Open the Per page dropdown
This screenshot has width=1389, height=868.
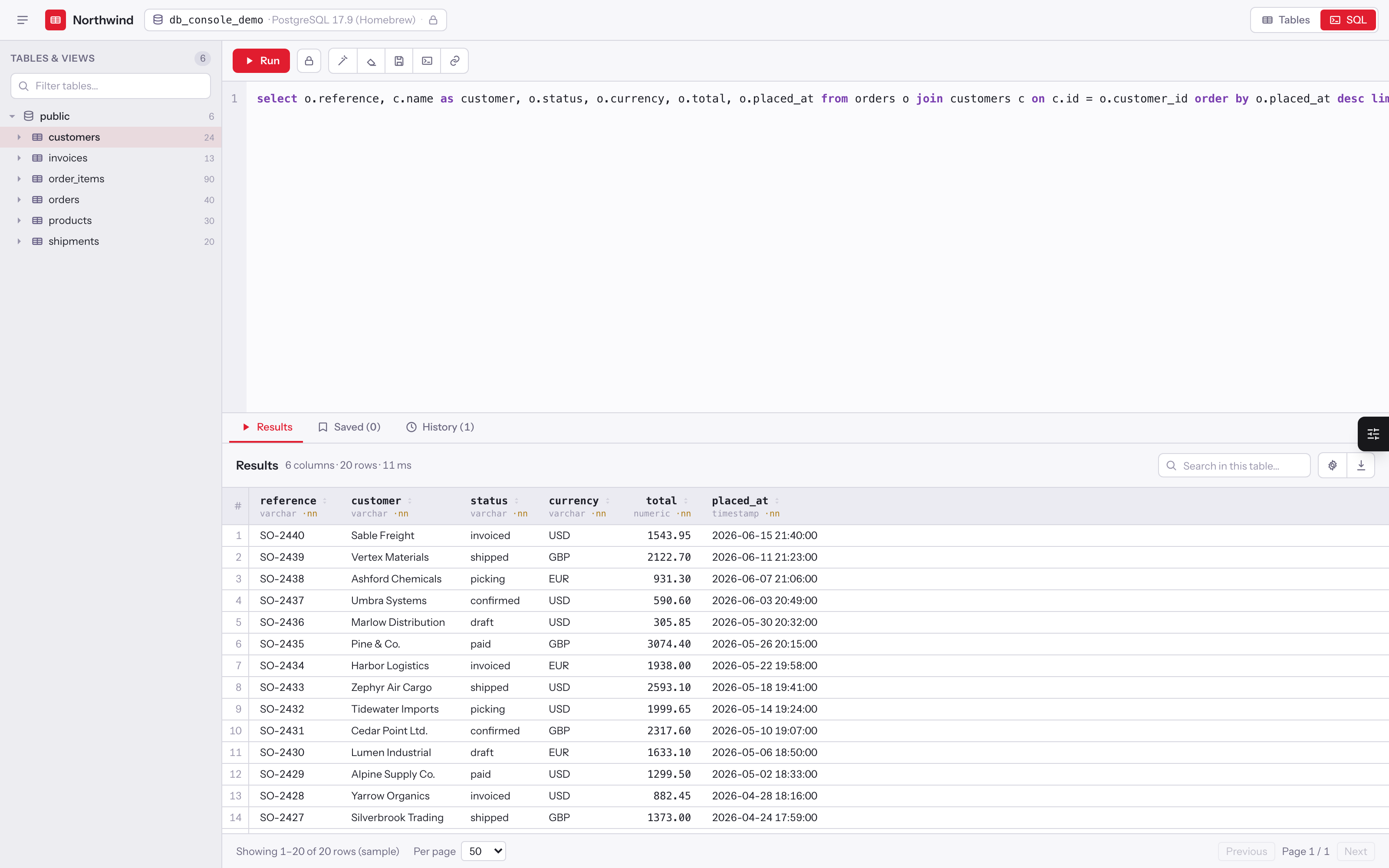click(483, 852)
